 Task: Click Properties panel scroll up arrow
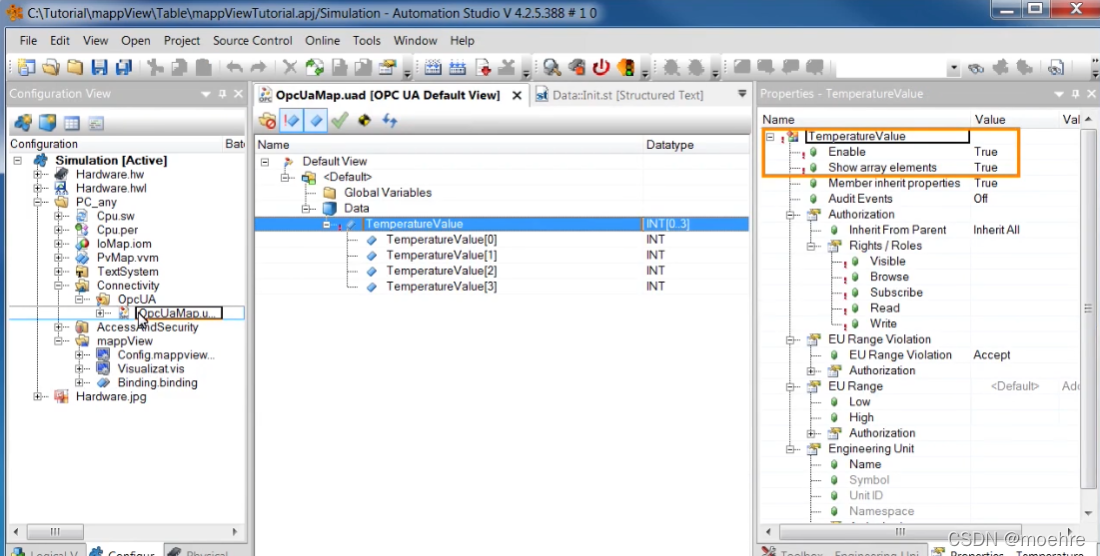click(1088, 120)
